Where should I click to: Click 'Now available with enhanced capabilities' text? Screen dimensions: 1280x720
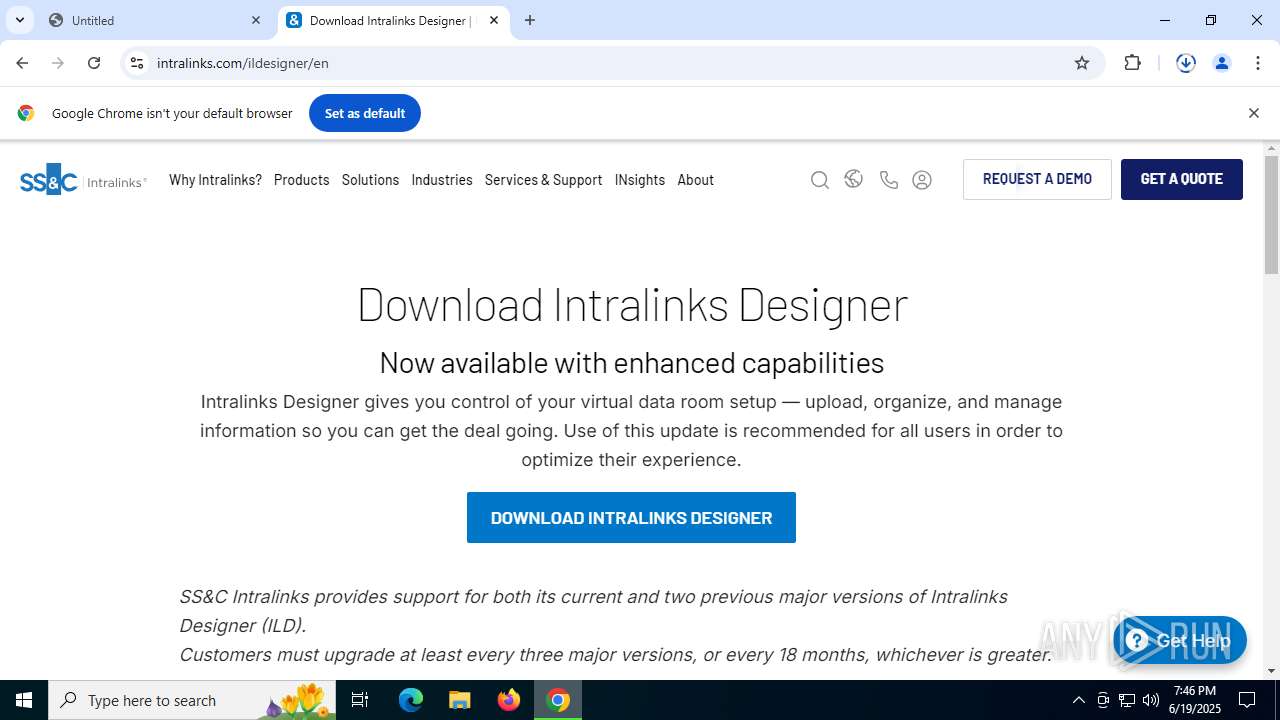(x=632, y=362)
